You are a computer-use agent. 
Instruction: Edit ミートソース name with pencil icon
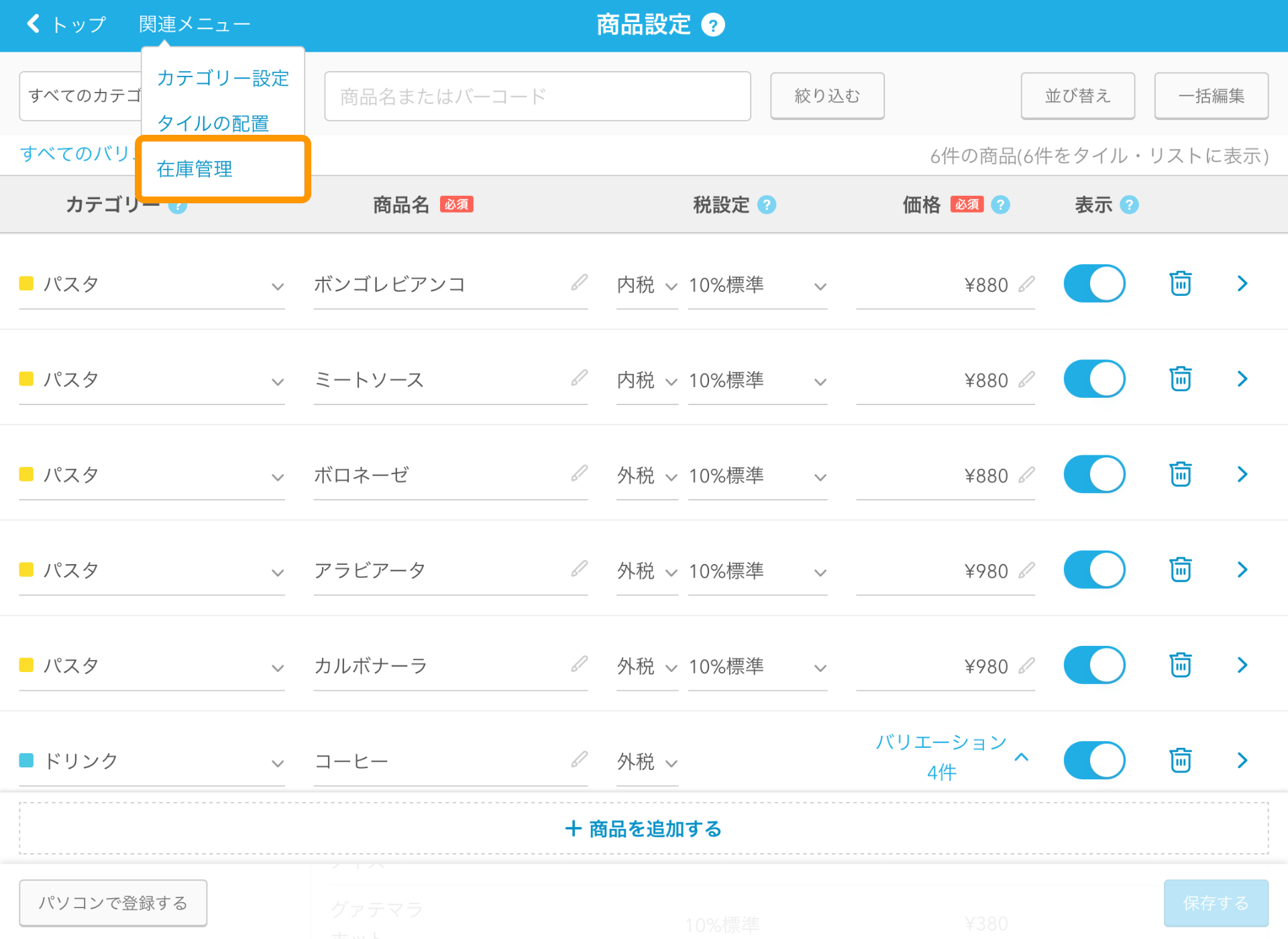pos(579,378)
